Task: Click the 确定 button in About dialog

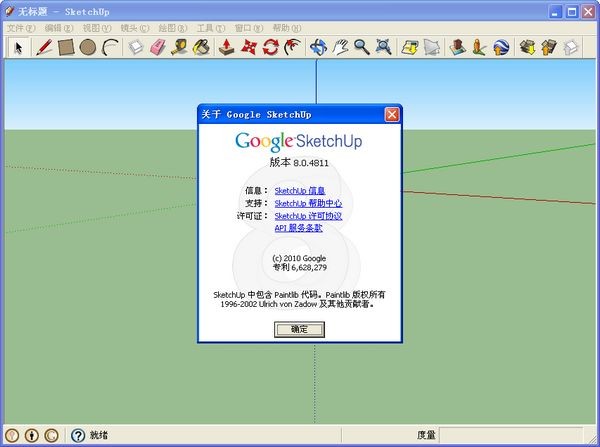Action: pyautogui.click(x=299, y=329)
